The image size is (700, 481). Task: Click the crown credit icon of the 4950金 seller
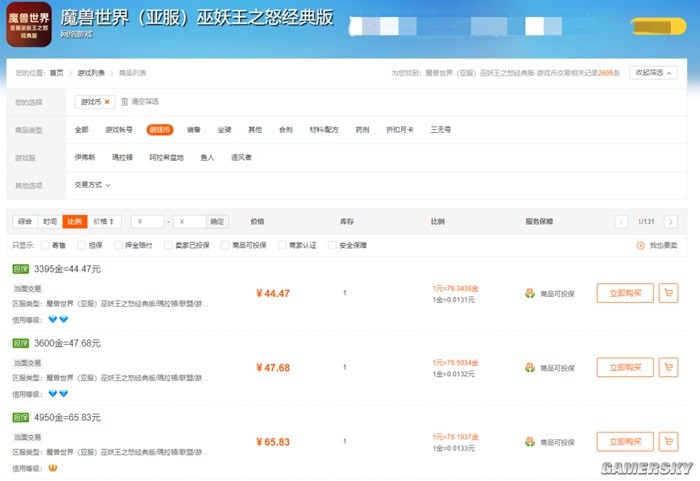[x=53, y=468]
